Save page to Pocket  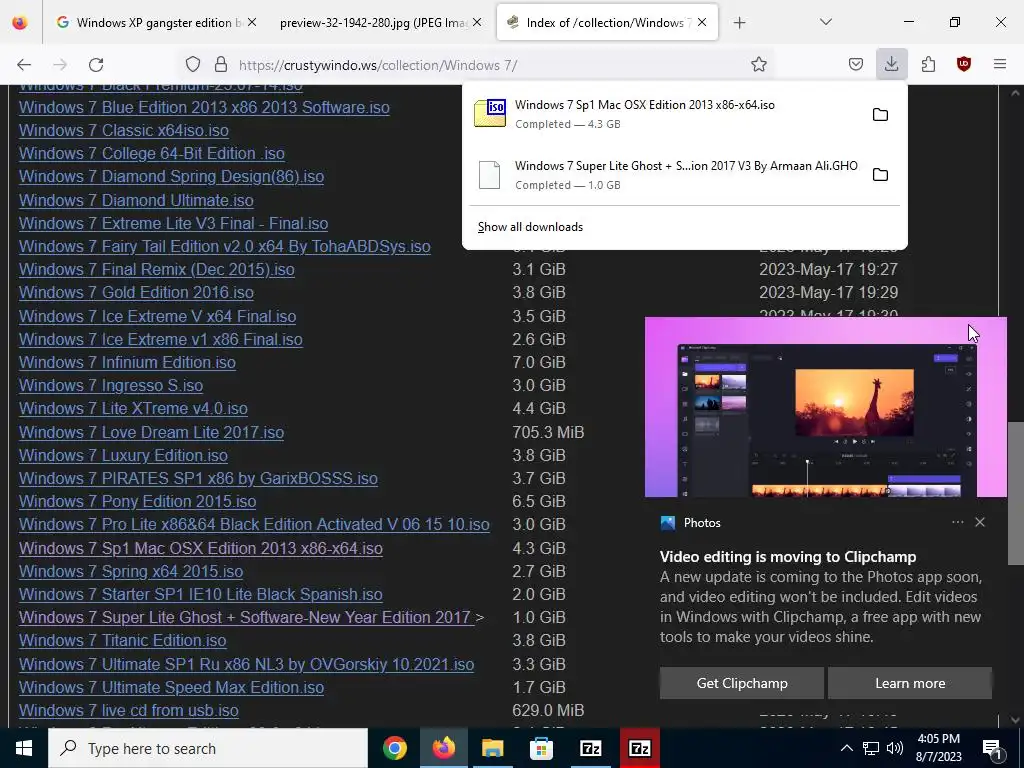pyautogui.click(x=856, y=65)
